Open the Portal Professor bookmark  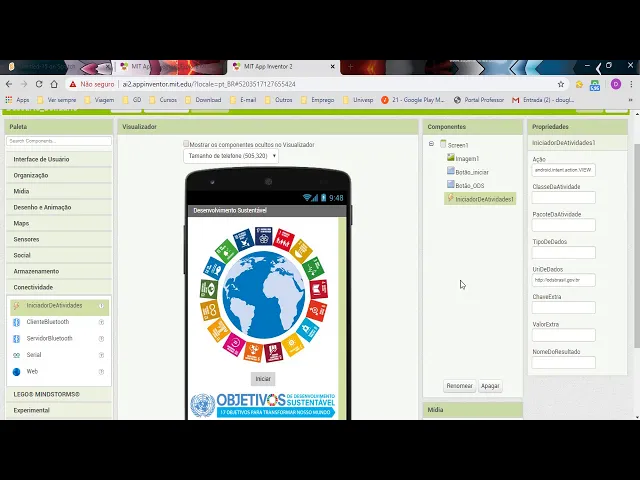click(x=479, y=100)
